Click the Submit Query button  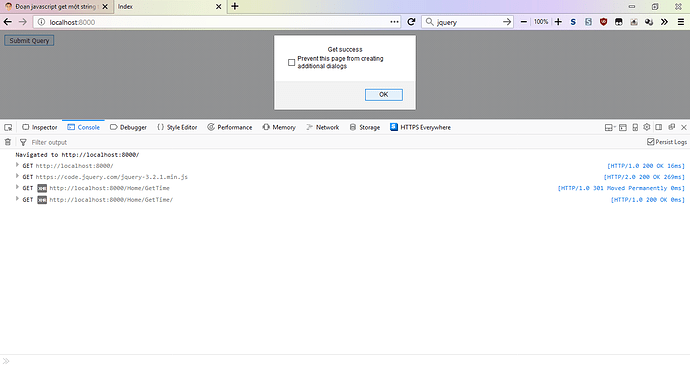tap(29, 40)
